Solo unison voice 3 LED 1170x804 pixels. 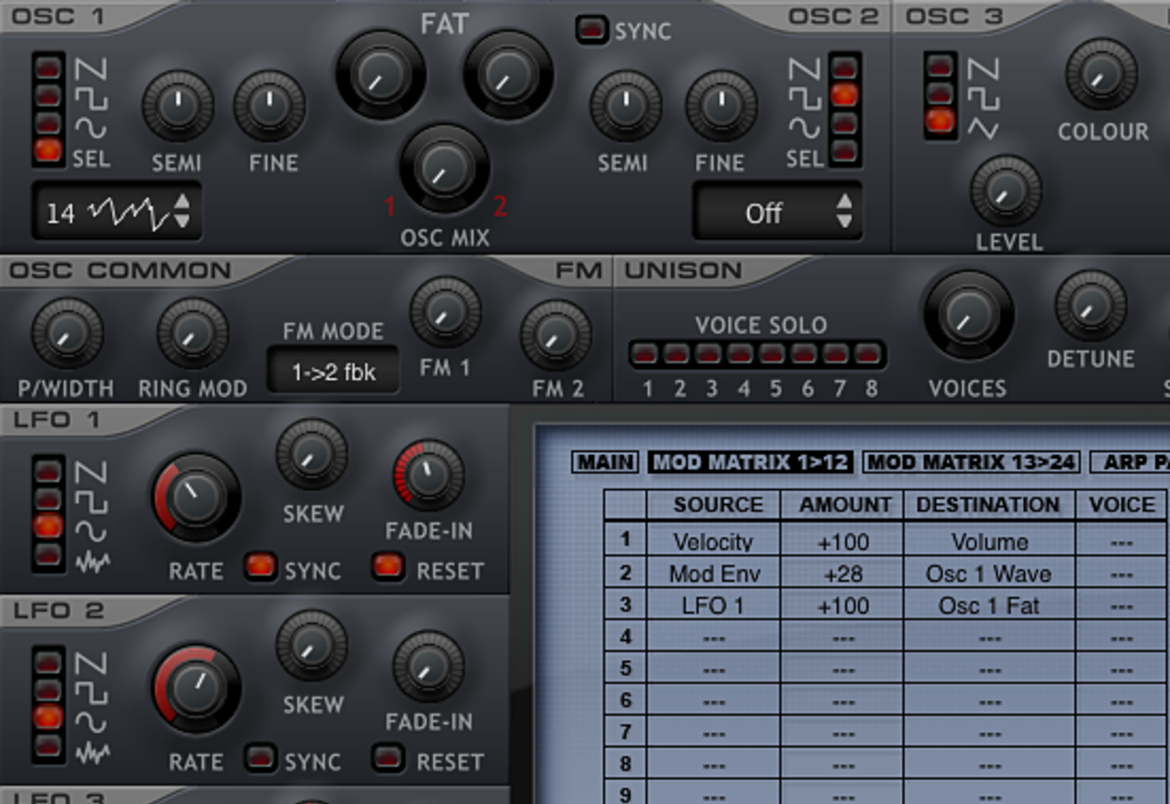coord(710,354)
